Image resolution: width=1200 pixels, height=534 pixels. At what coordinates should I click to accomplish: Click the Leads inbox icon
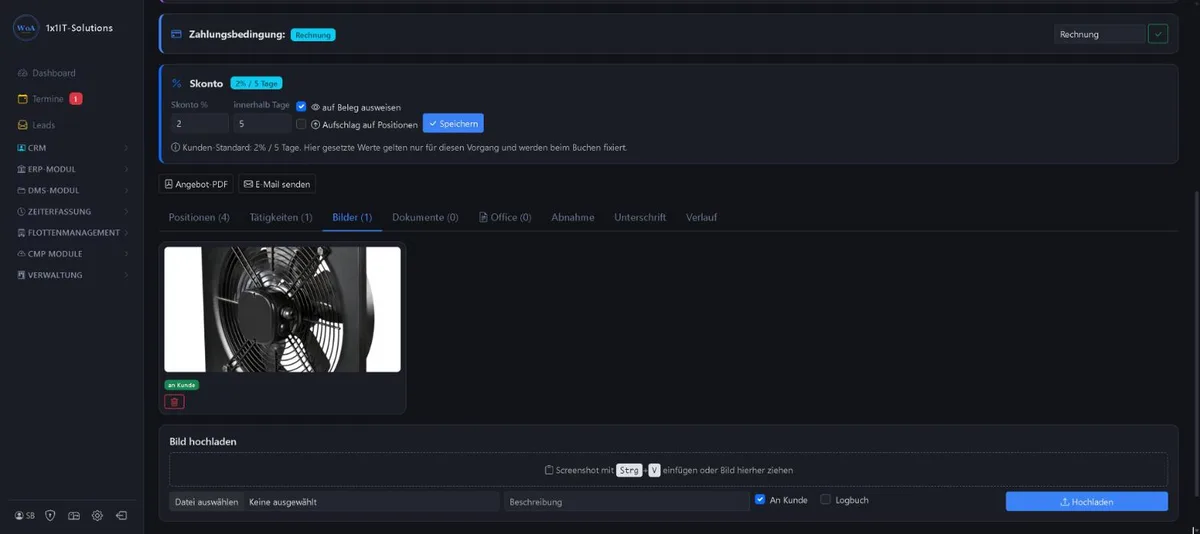(x=23, y=125)
